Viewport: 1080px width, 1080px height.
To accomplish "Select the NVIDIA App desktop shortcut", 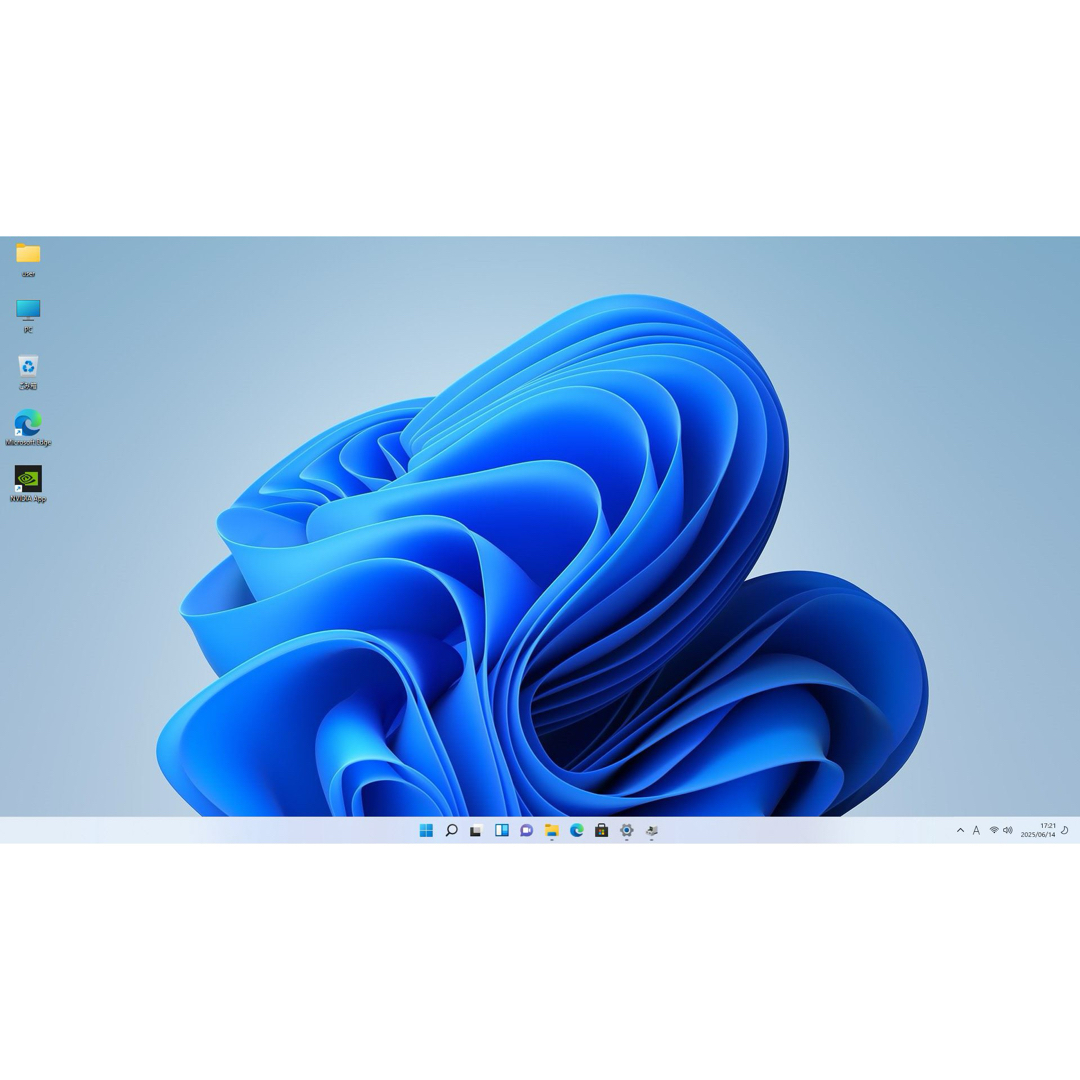I will pyautogui.click(x=28, y=484).
